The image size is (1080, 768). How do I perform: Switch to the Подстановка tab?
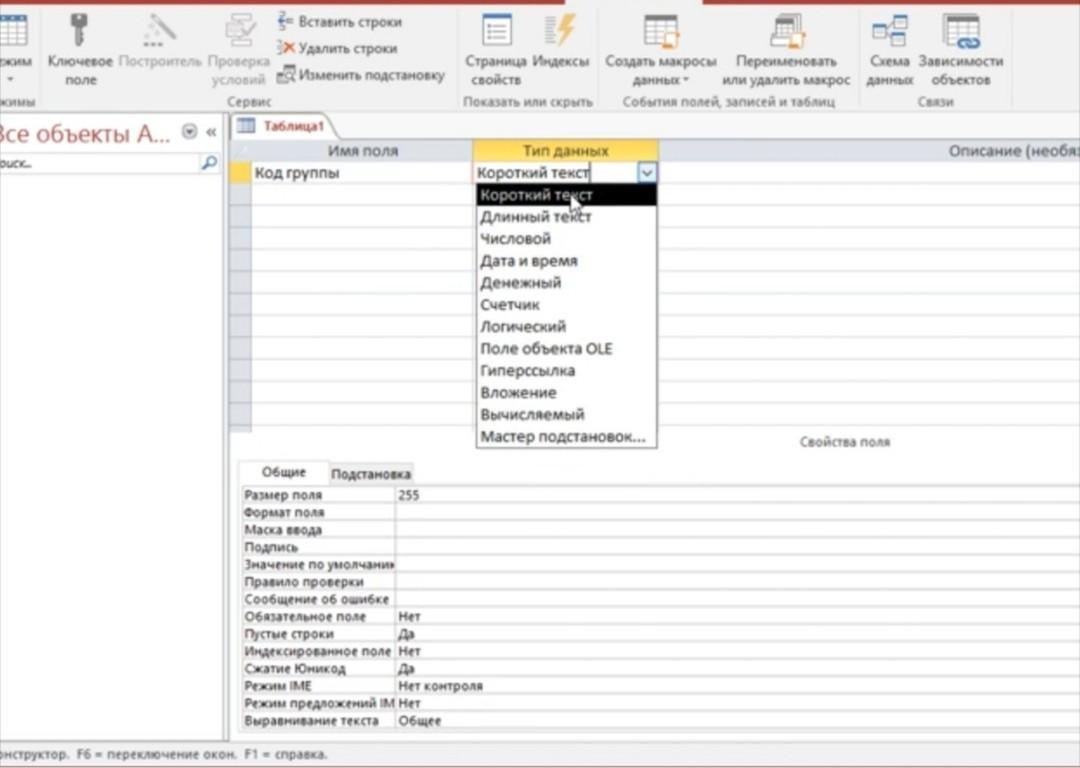click(371, 474)
